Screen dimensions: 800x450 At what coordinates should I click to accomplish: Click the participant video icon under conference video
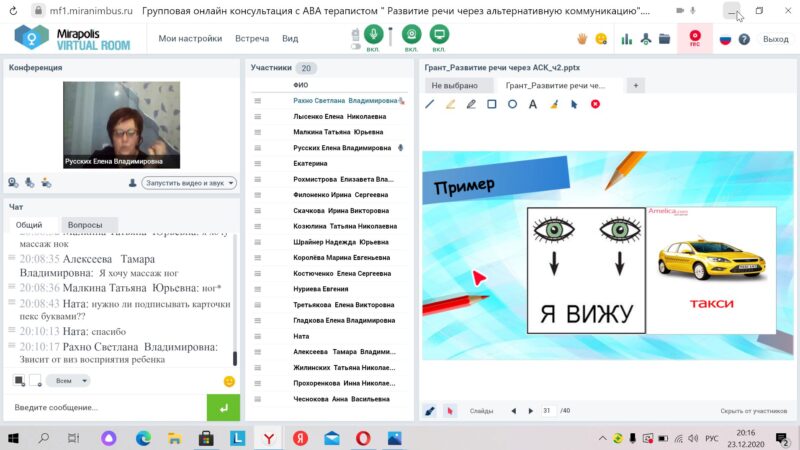pos(46,183)
